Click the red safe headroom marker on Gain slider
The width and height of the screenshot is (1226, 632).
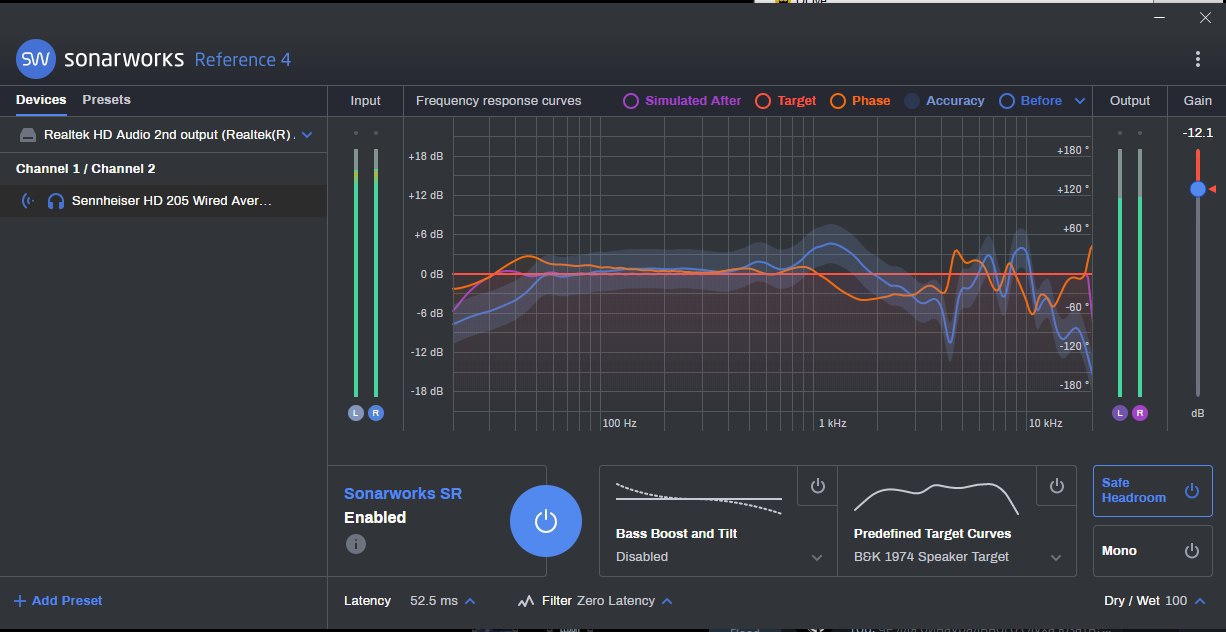coord(1211,189)
